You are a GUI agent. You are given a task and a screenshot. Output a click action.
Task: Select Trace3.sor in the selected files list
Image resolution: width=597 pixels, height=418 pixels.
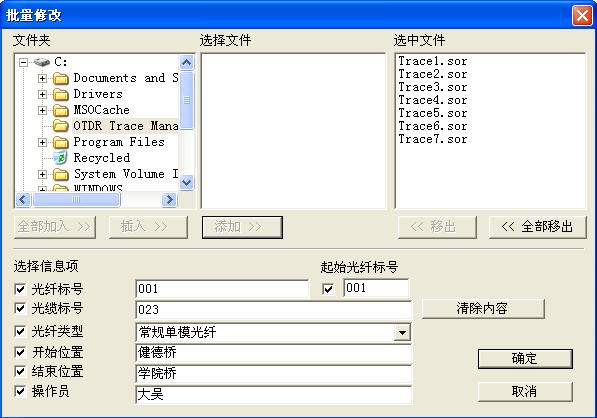coord(433,87)
